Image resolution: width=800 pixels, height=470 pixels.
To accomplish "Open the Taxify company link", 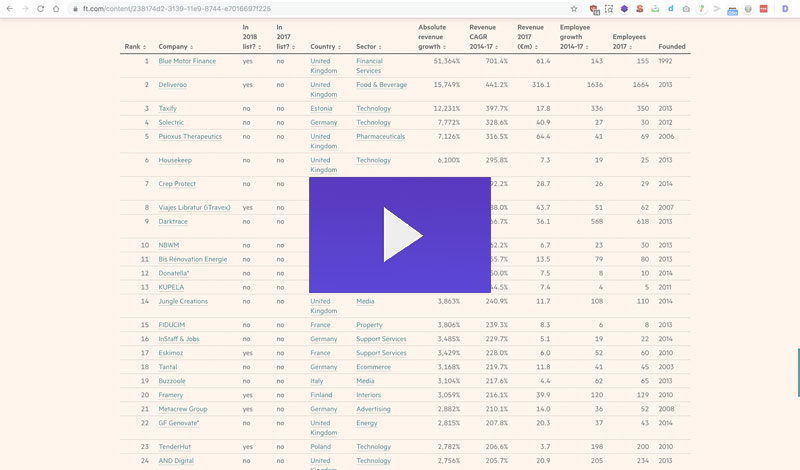I will click(x=167, y=109).
